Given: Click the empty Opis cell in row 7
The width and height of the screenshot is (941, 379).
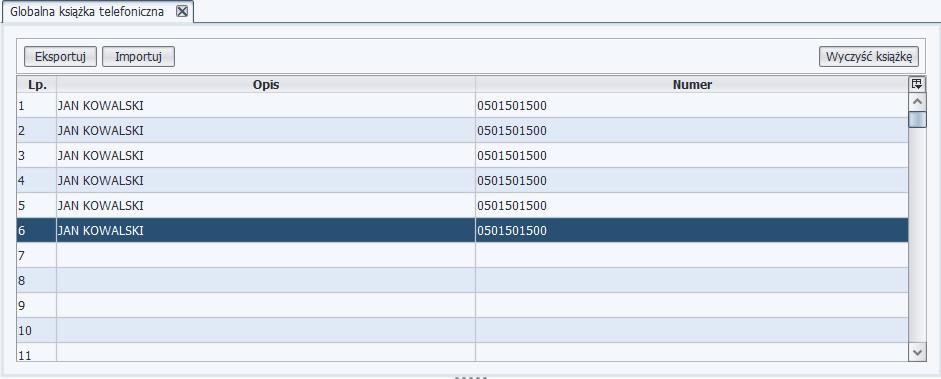Looking at the screenshot, I should pos(266,255).
